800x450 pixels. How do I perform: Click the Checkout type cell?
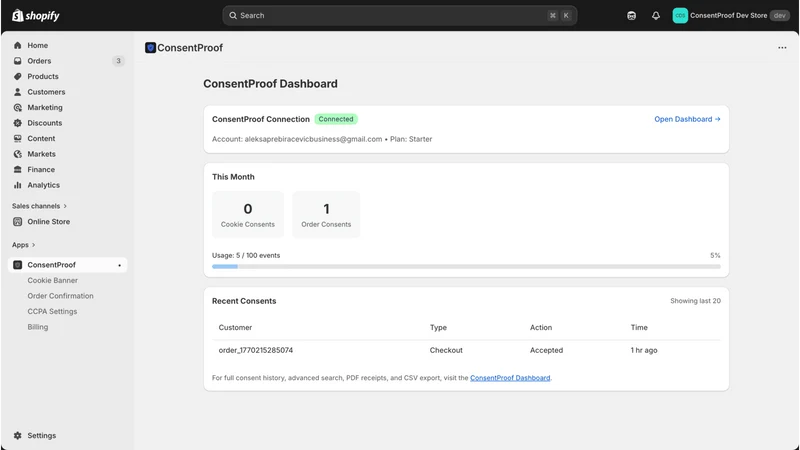[x=446, y=351]
